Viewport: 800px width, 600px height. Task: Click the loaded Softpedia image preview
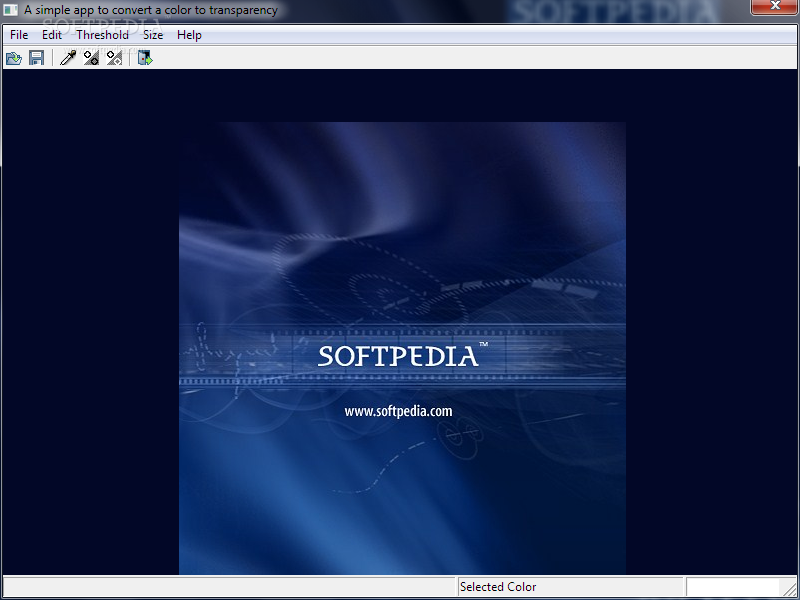click(x=402, y=348)
